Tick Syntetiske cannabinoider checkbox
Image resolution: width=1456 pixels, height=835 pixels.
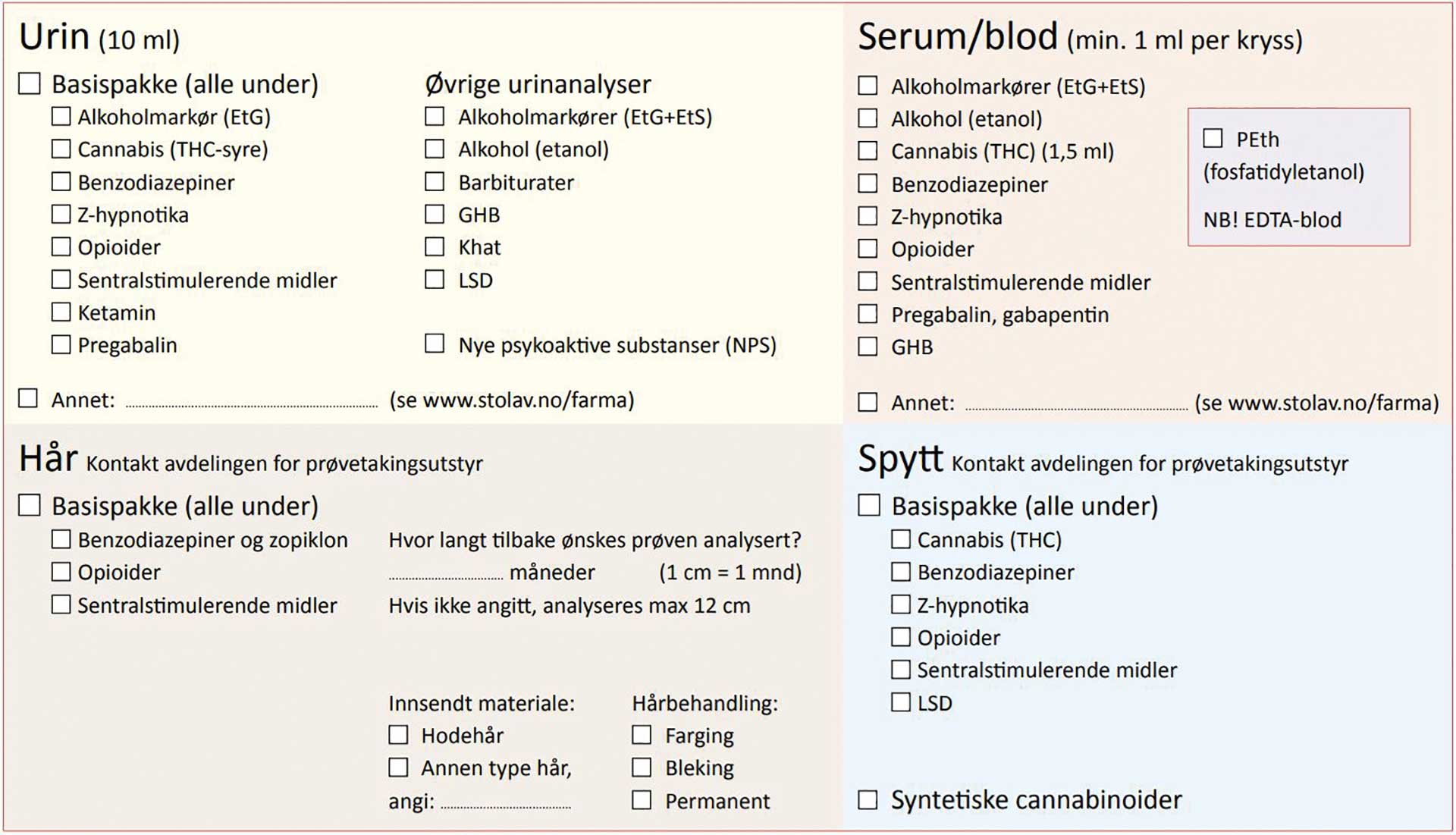[868, 799]
